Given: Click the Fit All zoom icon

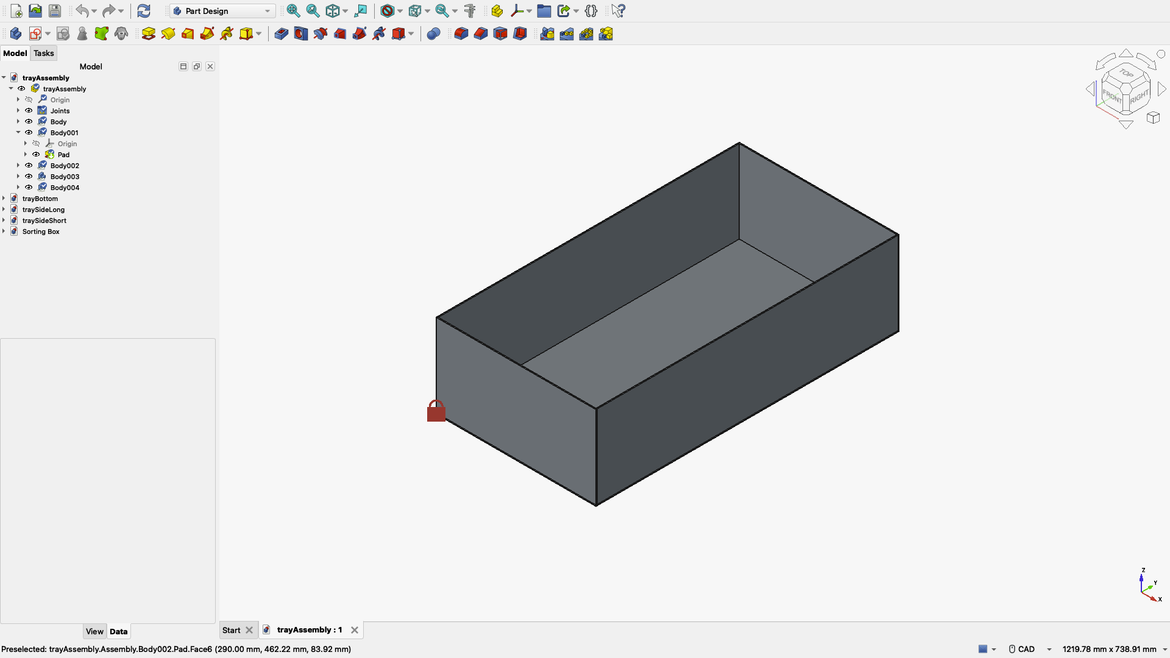Looking at the screenshot, I should [x=292, y=10].
